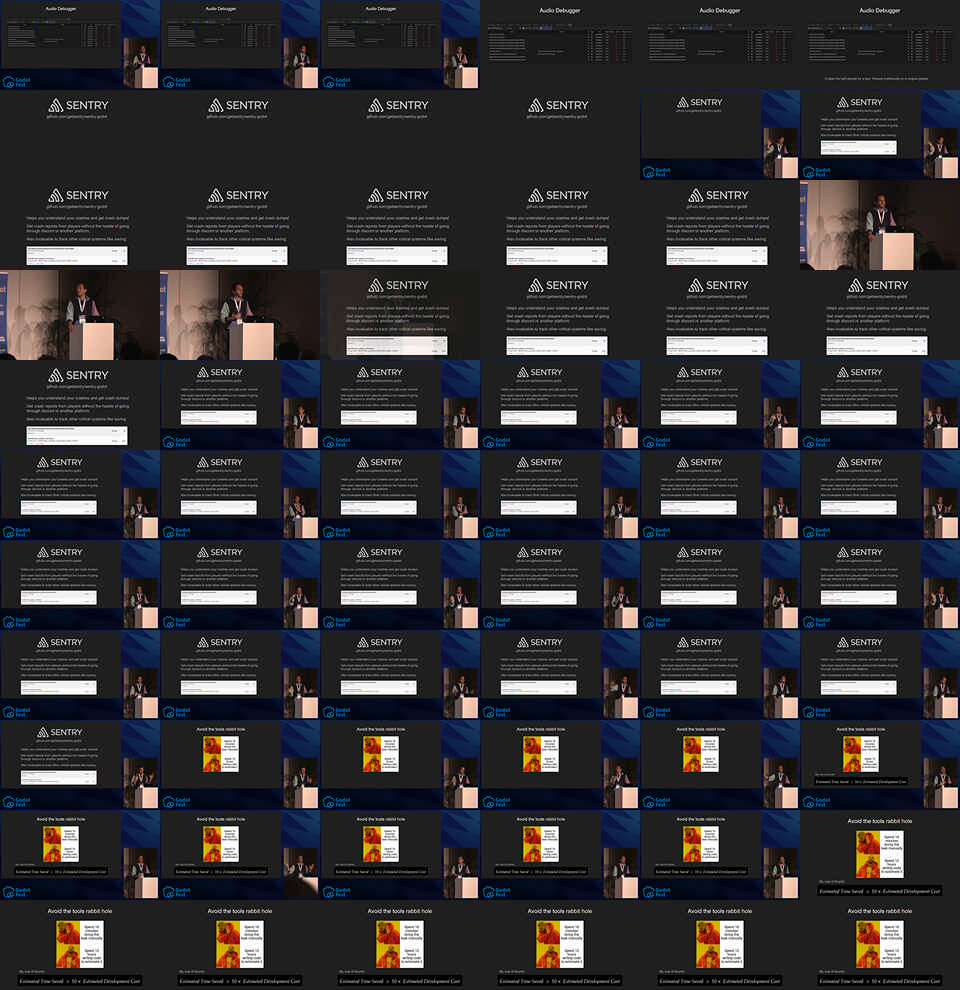Select the first full-screen Audio Debugger frame
The image size is (960, 990).
point(560,45)
